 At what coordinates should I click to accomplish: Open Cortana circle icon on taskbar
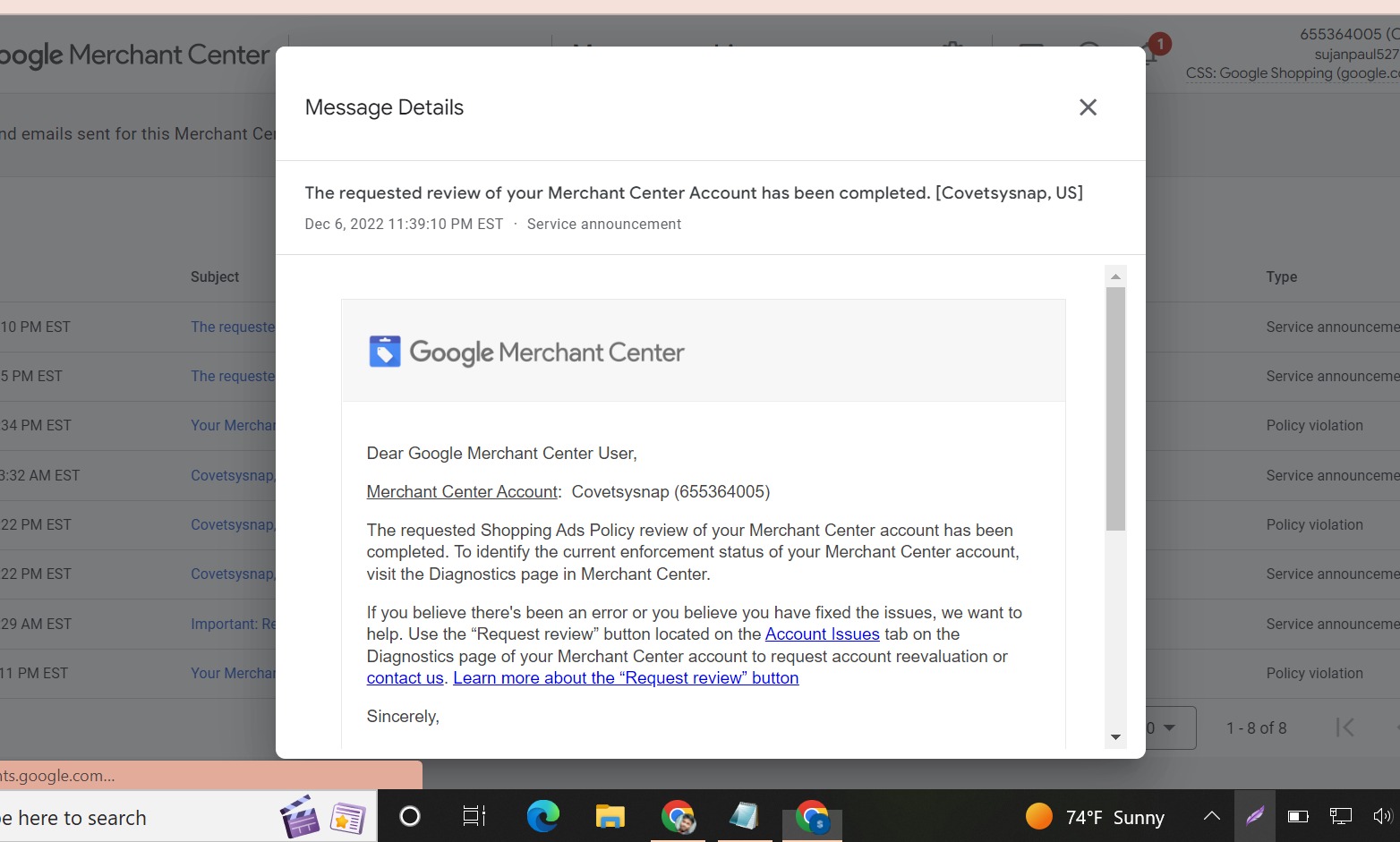(x=410, y=816)
